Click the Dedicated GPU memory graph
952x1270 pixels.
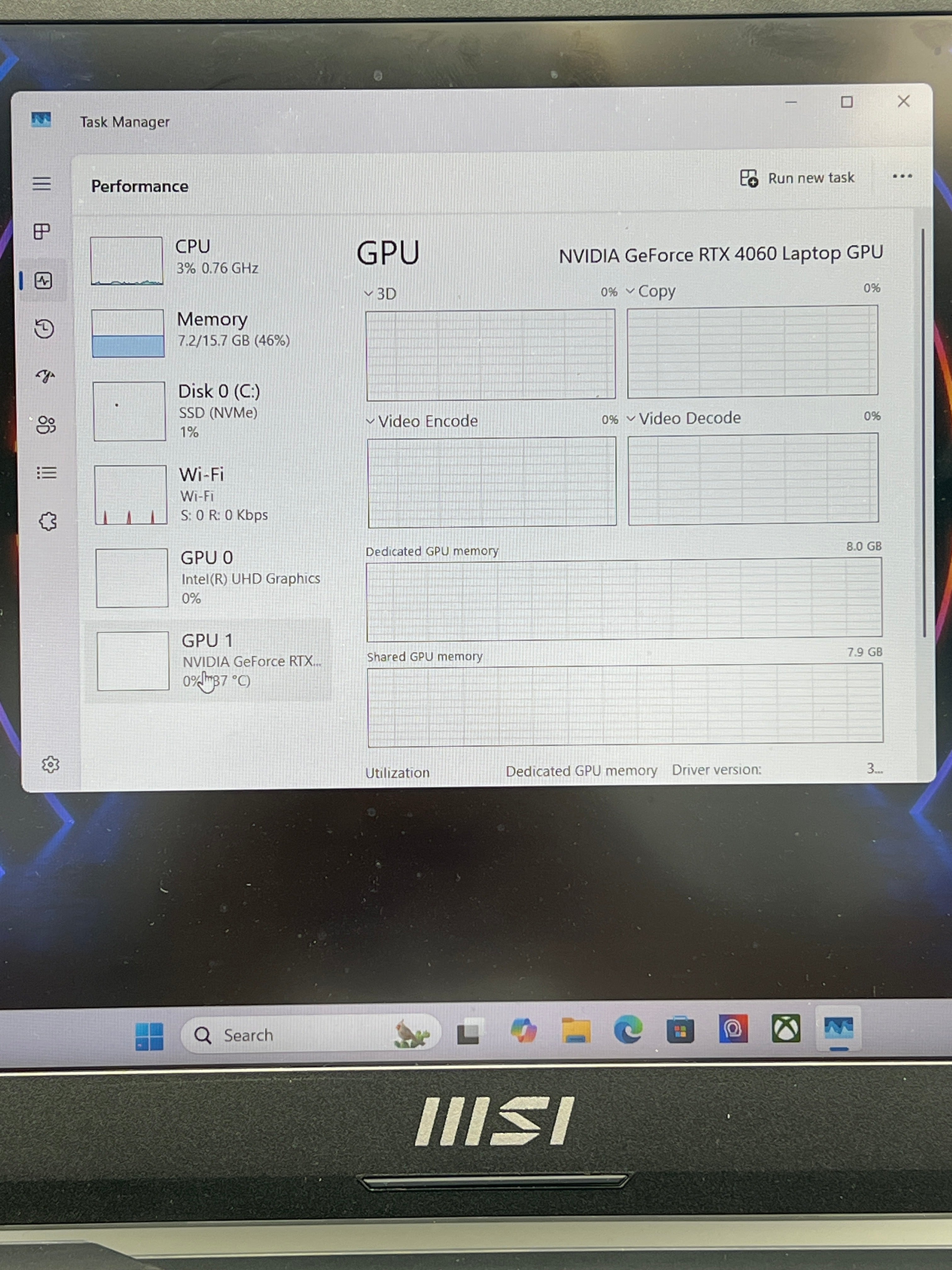click(624, 599)
